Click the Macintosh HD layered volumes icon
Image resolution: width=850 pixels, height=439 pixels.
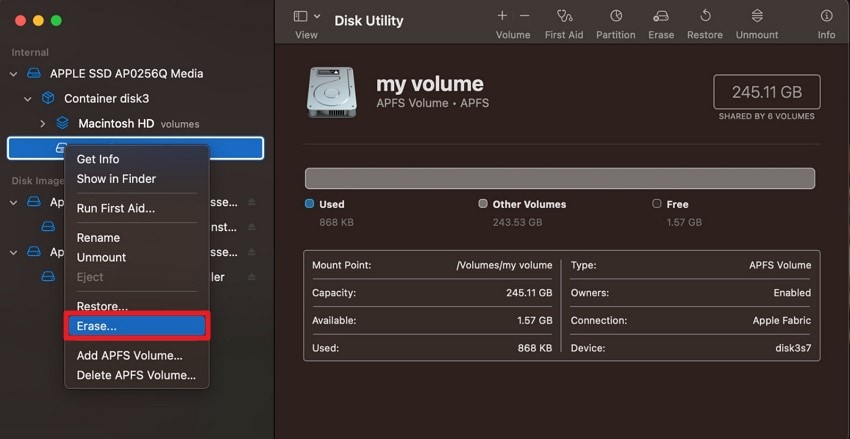coord(62,123)
